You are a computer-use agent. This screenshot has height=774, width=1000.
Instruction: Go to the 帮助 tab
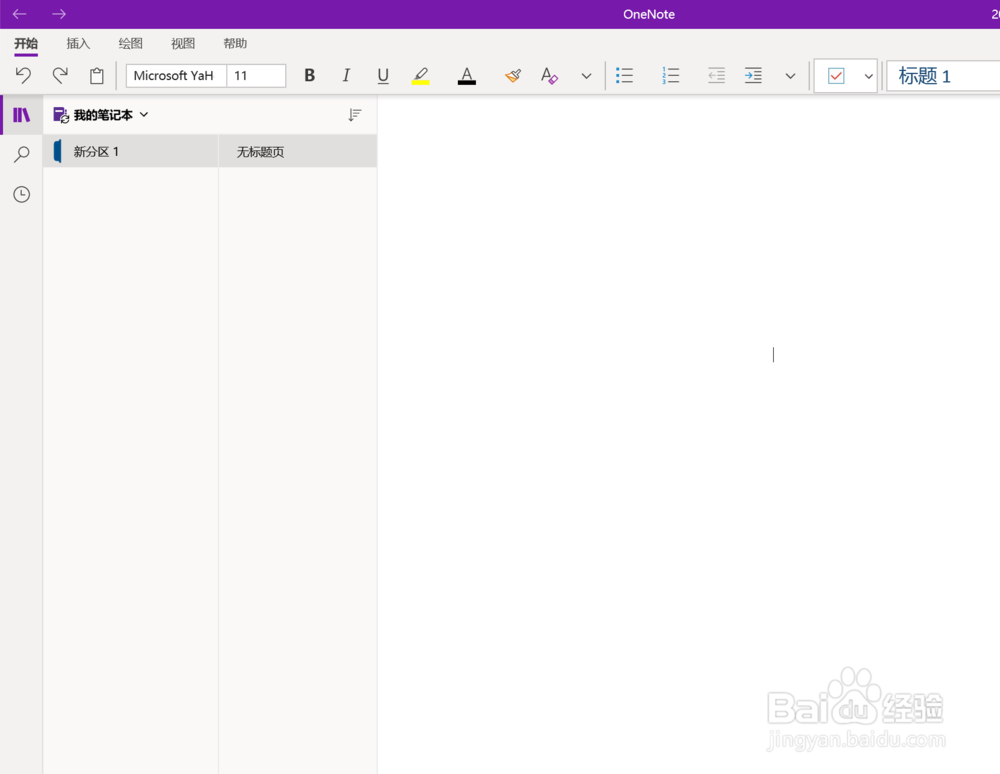tap(235, 43)
